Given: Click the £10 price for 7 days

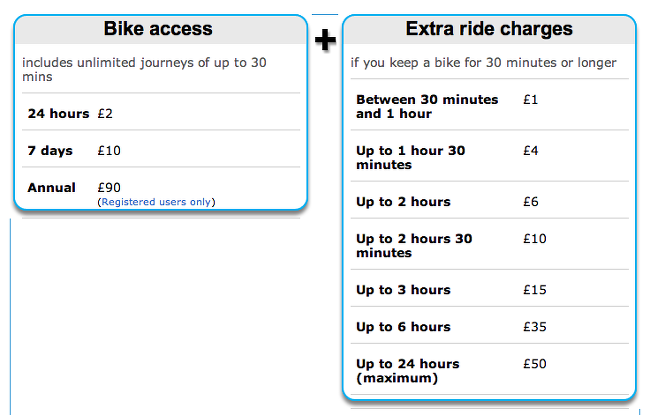Looking at the screenshot, I should [x=109, y=150].
